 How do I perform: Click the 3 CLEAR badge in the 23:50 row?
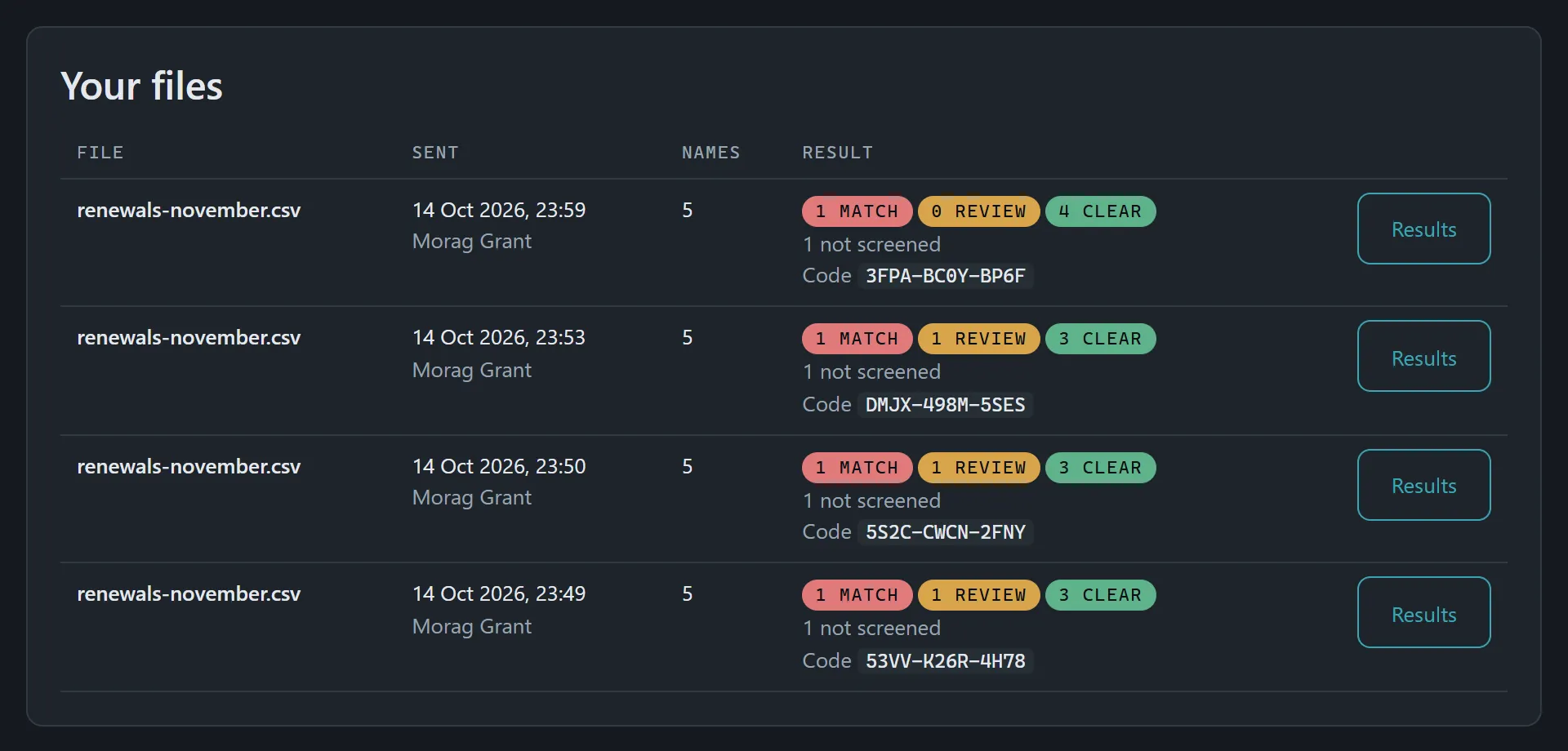pos(1100,468)
